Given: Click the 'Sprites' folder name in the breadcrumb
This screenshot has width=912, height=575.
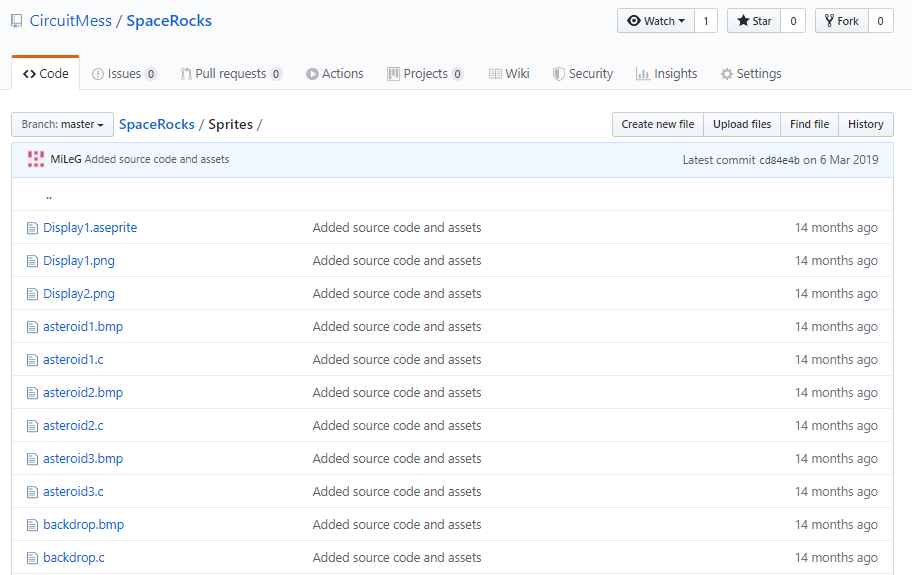Looking at the screenshot, I should [x=231, y=124].
